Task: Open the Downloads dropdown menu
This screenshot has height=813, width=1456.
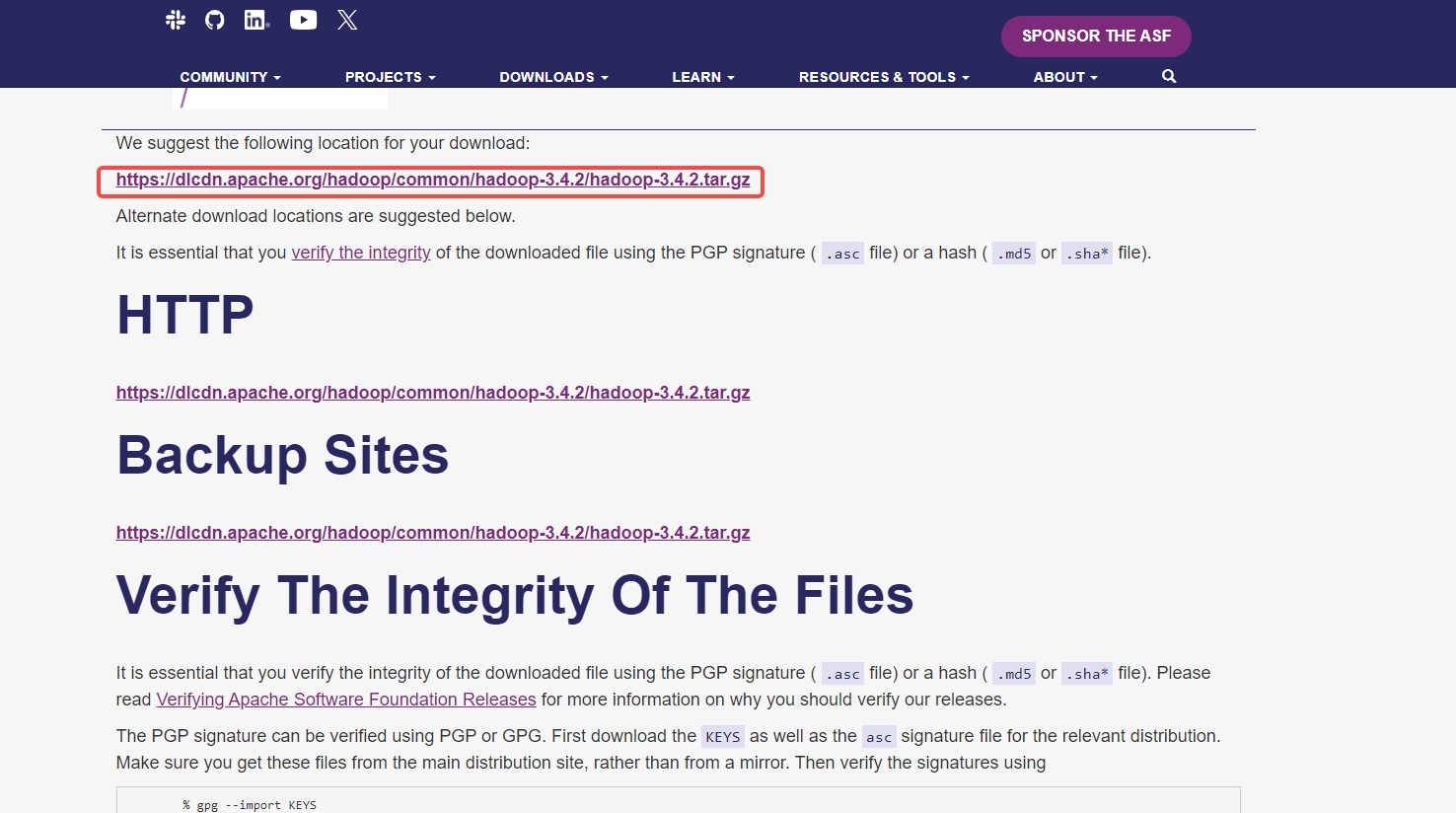Action: 553,77
